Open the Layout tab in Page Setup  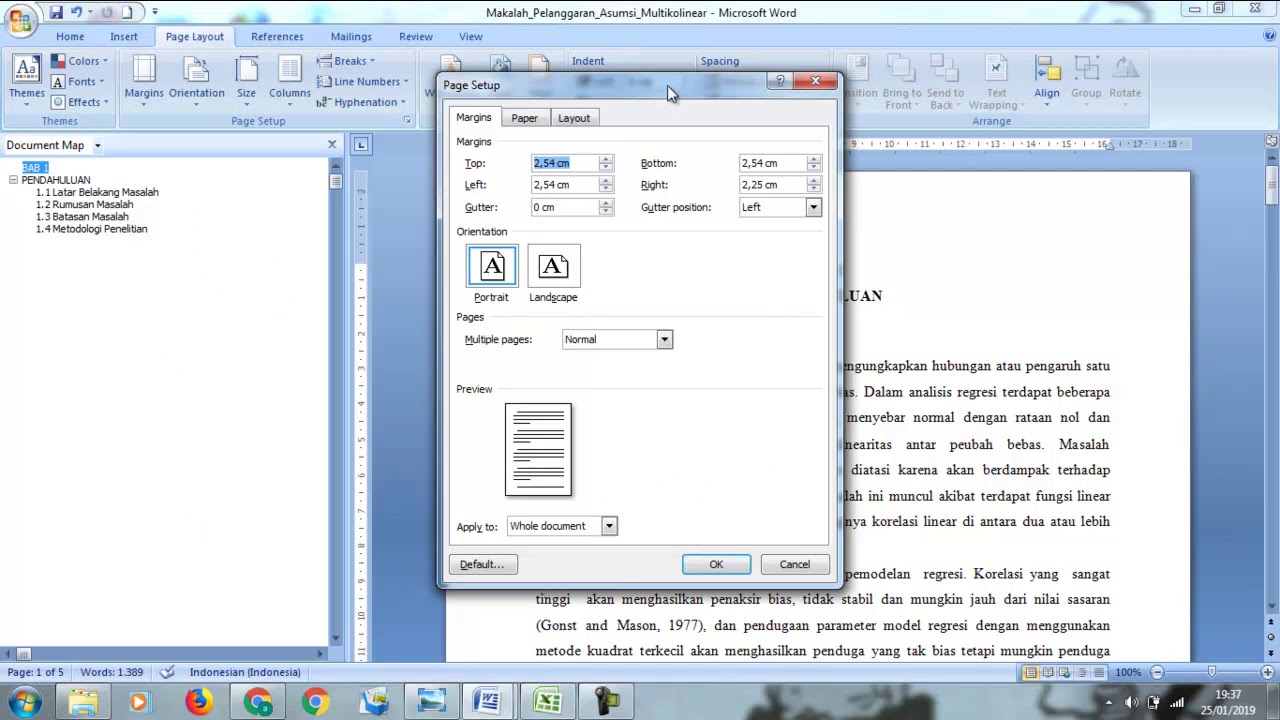(x=574, y=118)
